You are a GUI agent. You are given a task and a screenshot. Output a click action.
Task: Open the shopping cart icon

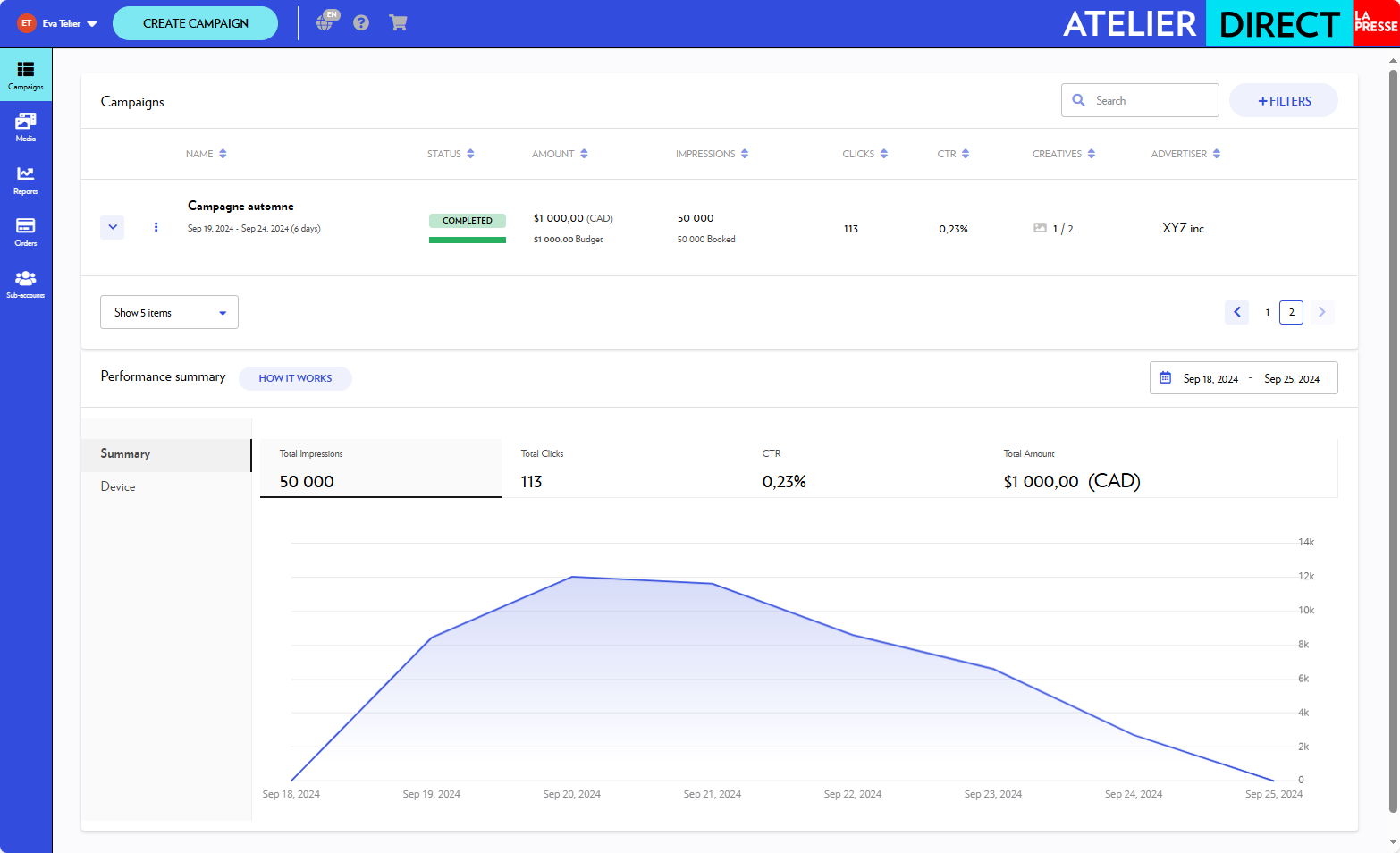pos(398,23)
